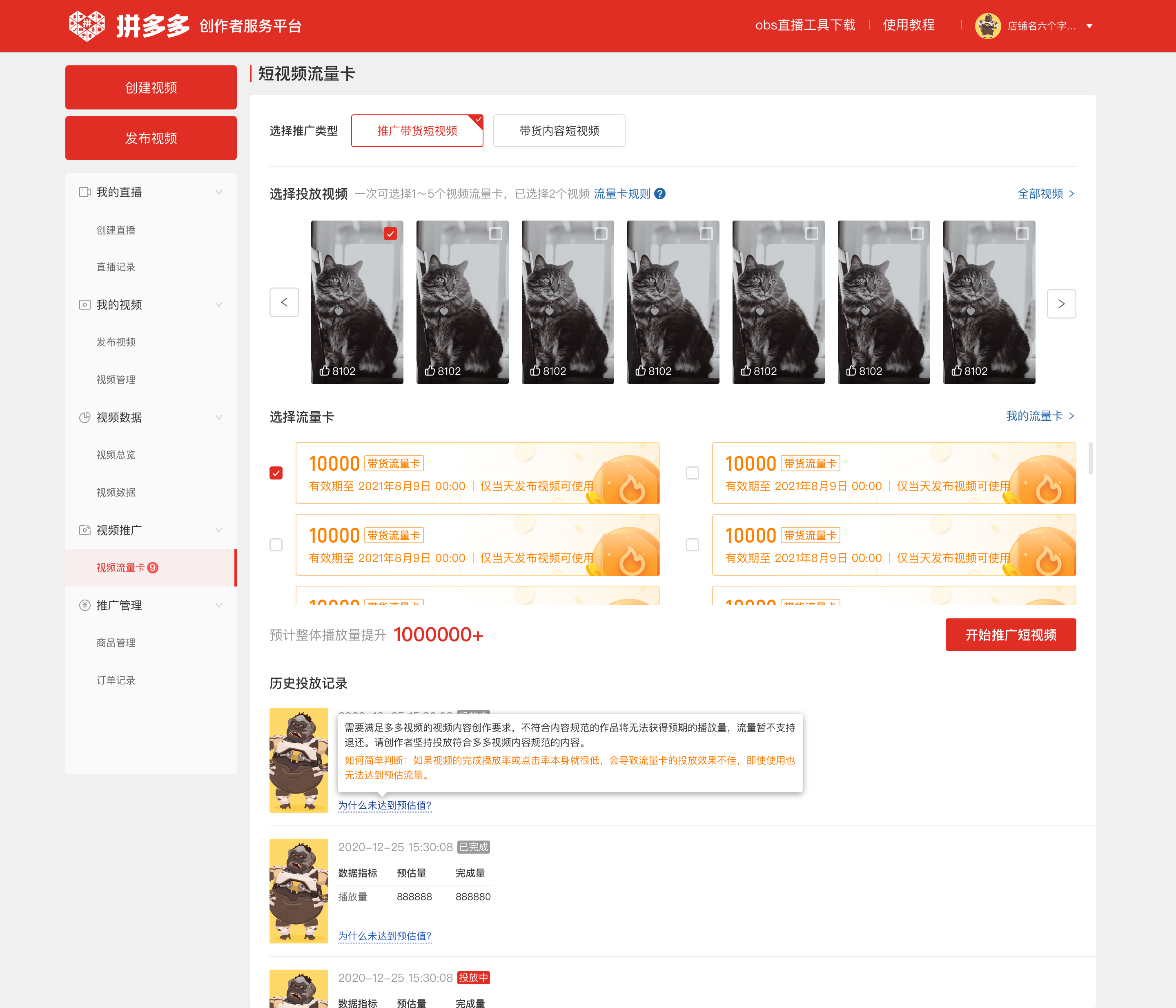1176x1008 pixels.
Task: Collapse the 我的视频 section chevron
Action: click(218, 305)
